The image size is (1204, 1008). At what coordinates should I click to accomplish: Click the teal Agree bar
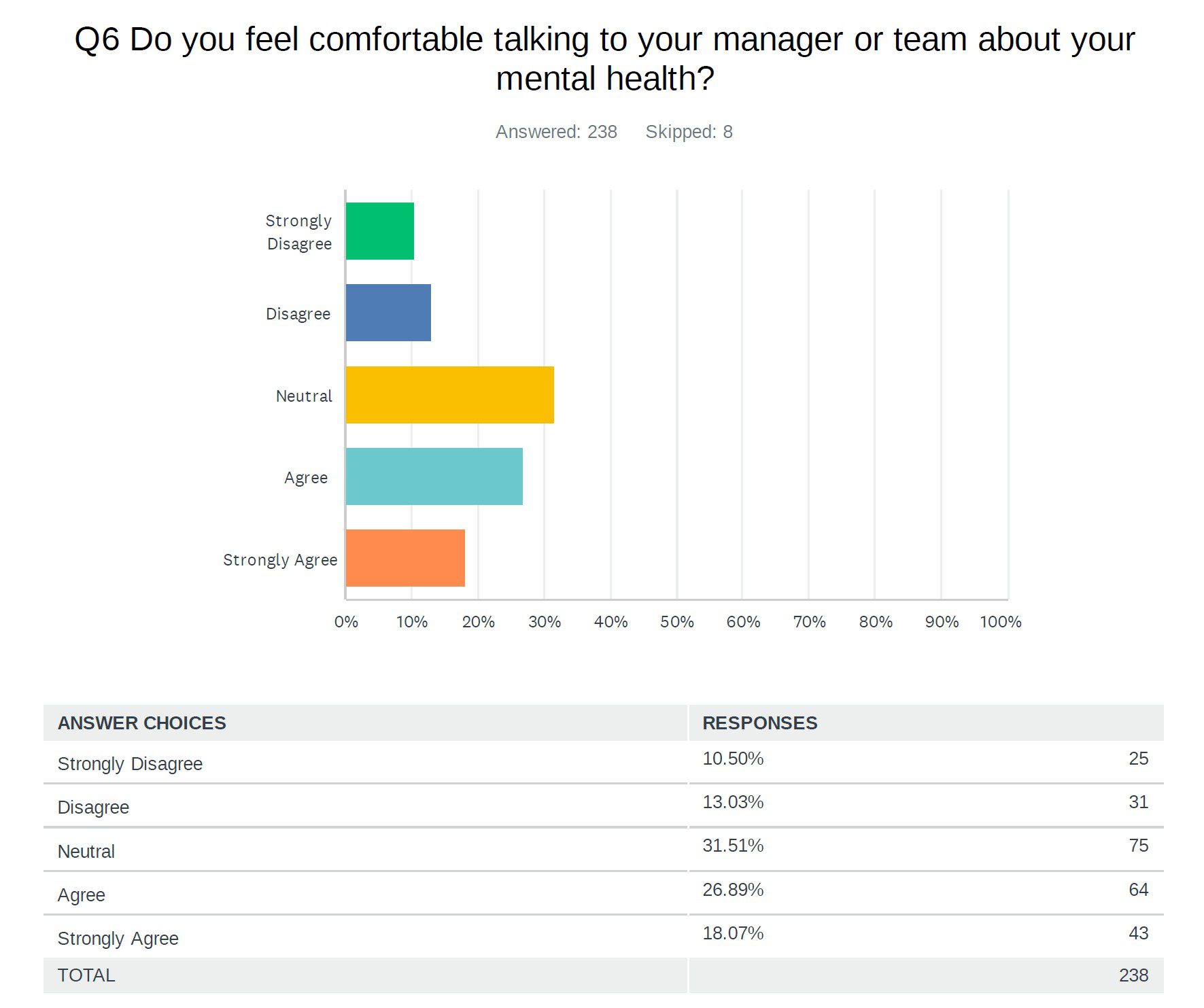tap(434, 476)
